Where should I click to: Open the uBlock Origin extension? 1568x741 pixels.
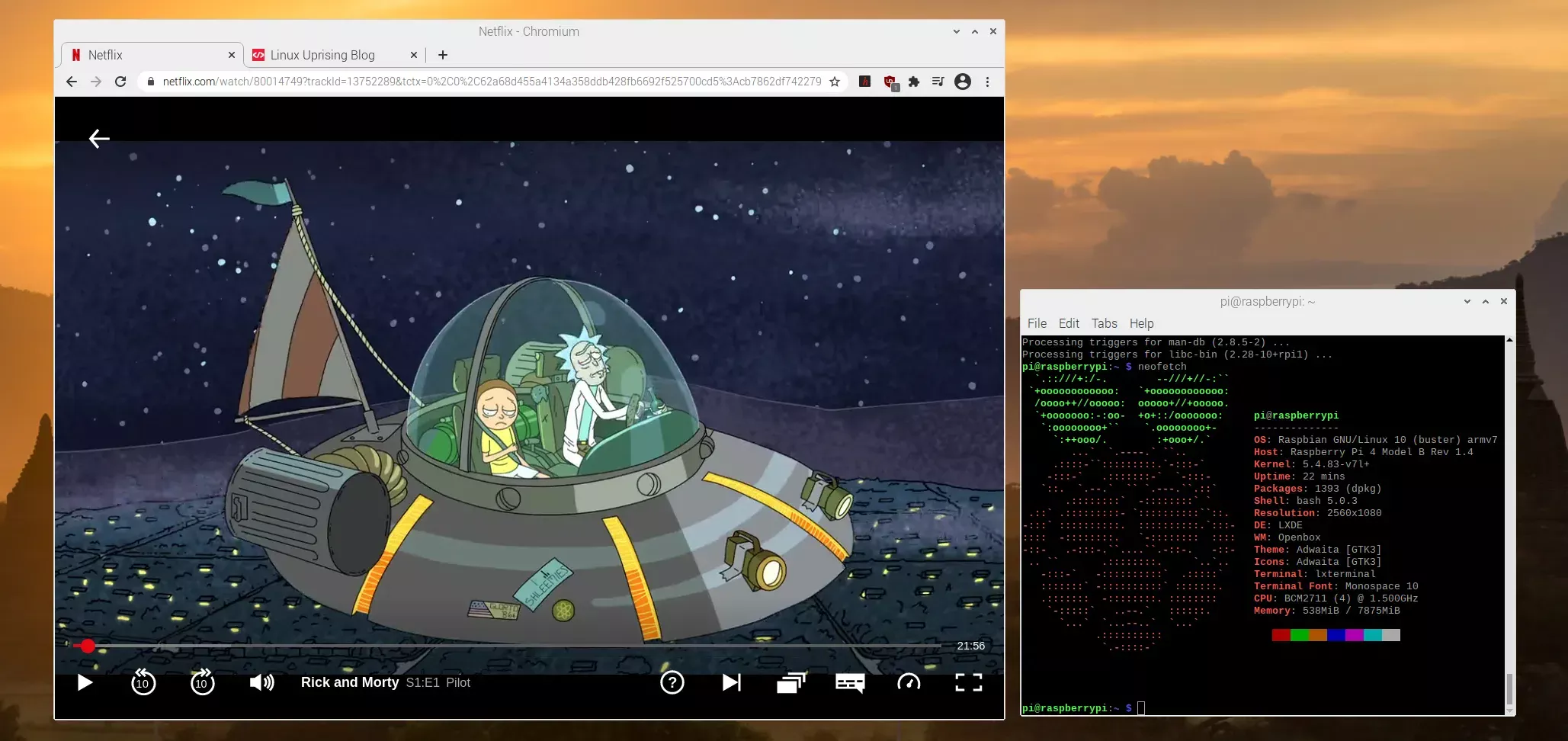point(889,81)
